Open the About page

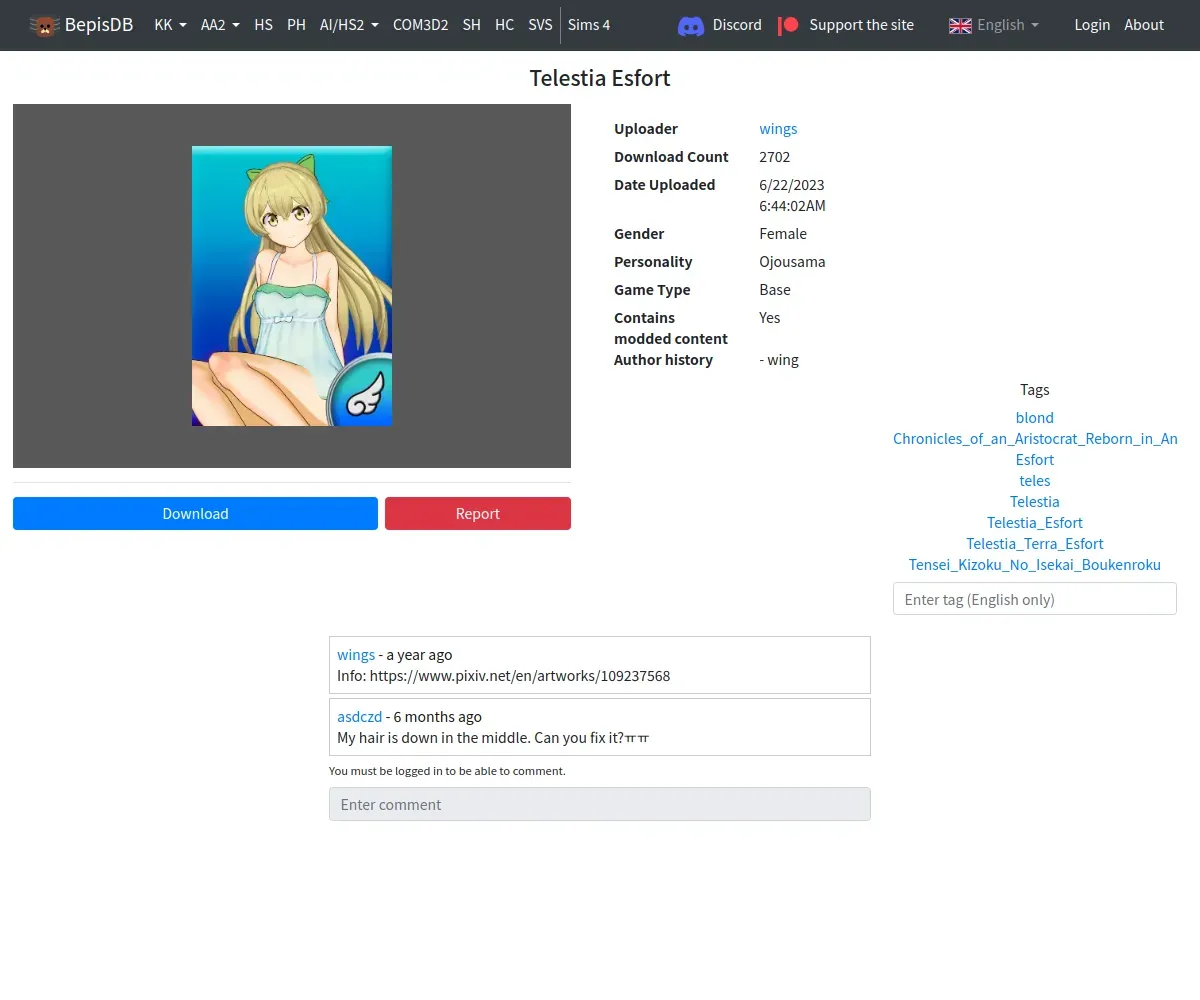(1144, 25)
